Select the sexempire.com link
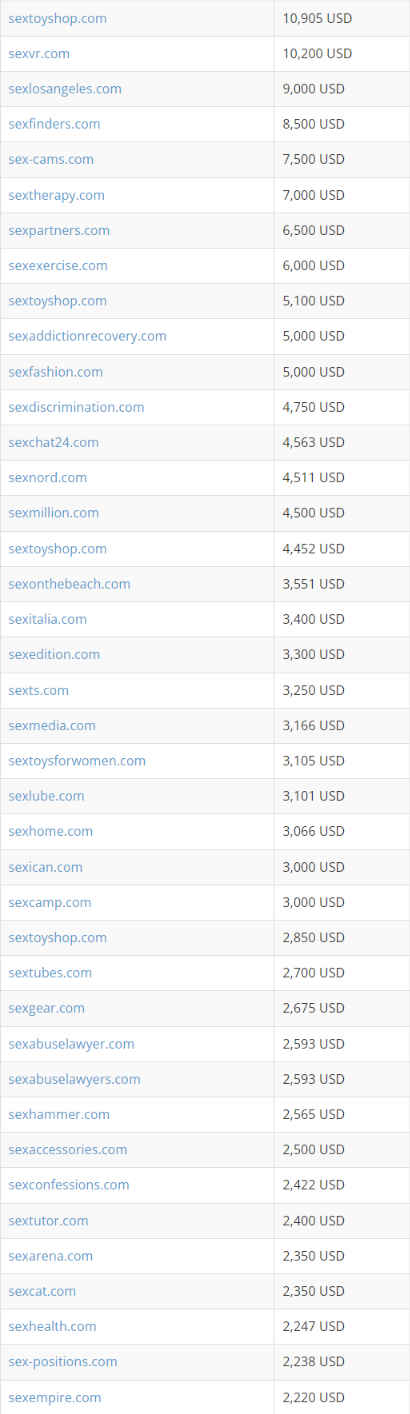Image resolution: width=410 pixels, height=1414 pixels. tap(54, 1397)
